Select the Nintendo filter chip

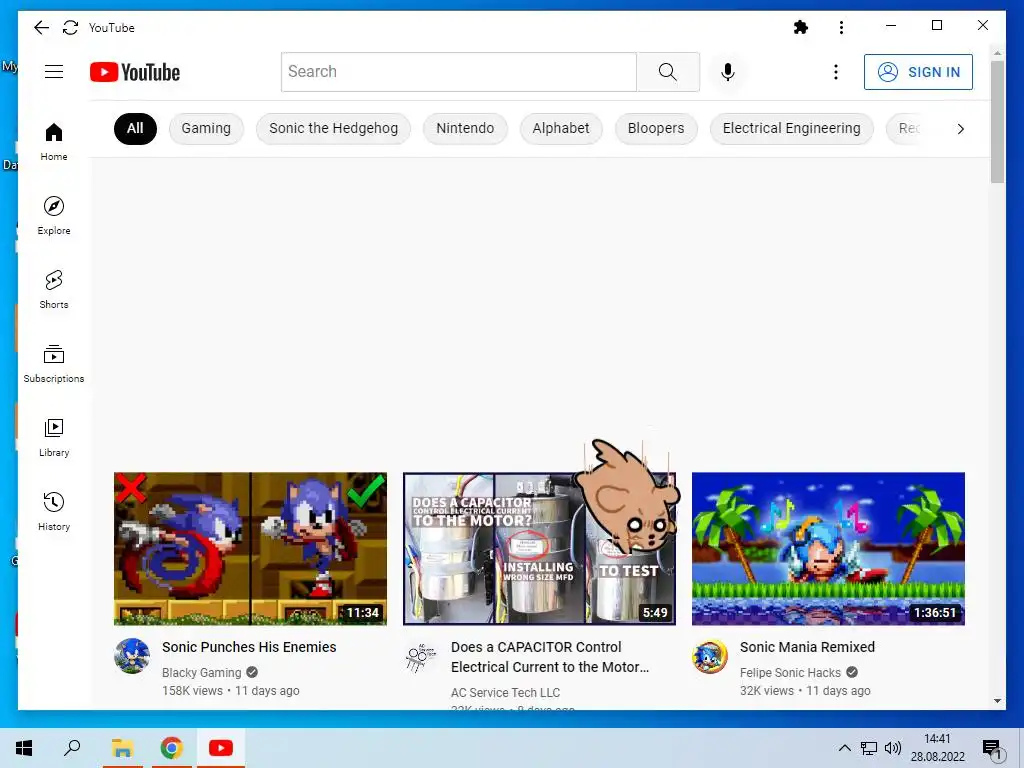[465, 129]
